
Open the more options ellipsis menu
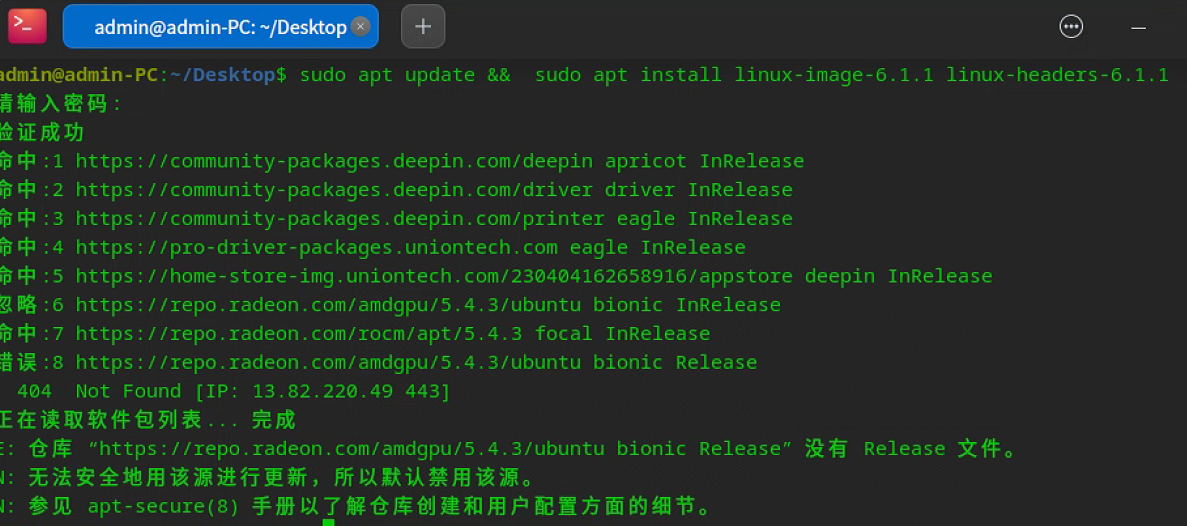[x=1071, y=27]
